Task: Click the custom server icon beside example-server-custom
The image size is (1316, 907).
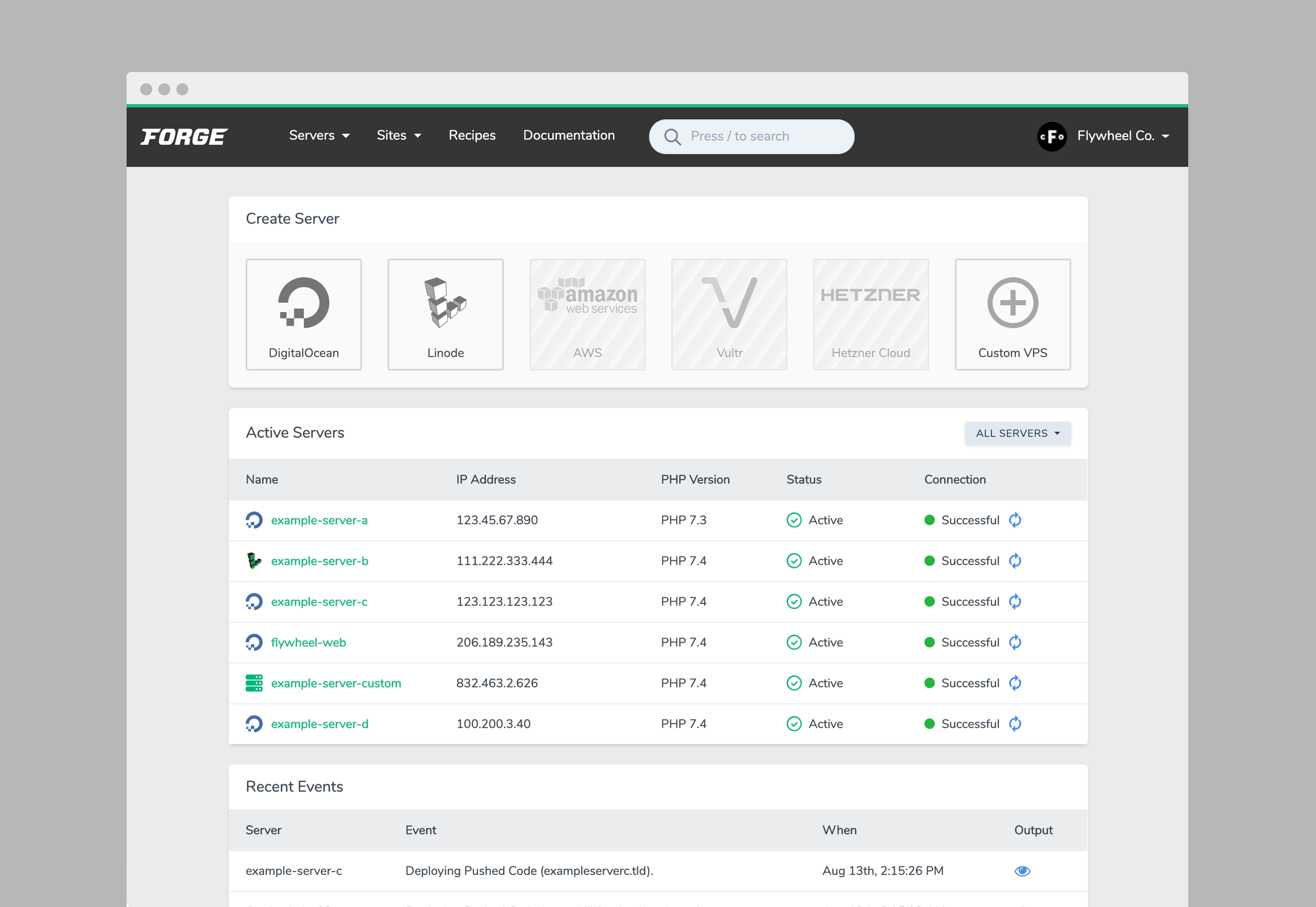Action: click(254, 683)
